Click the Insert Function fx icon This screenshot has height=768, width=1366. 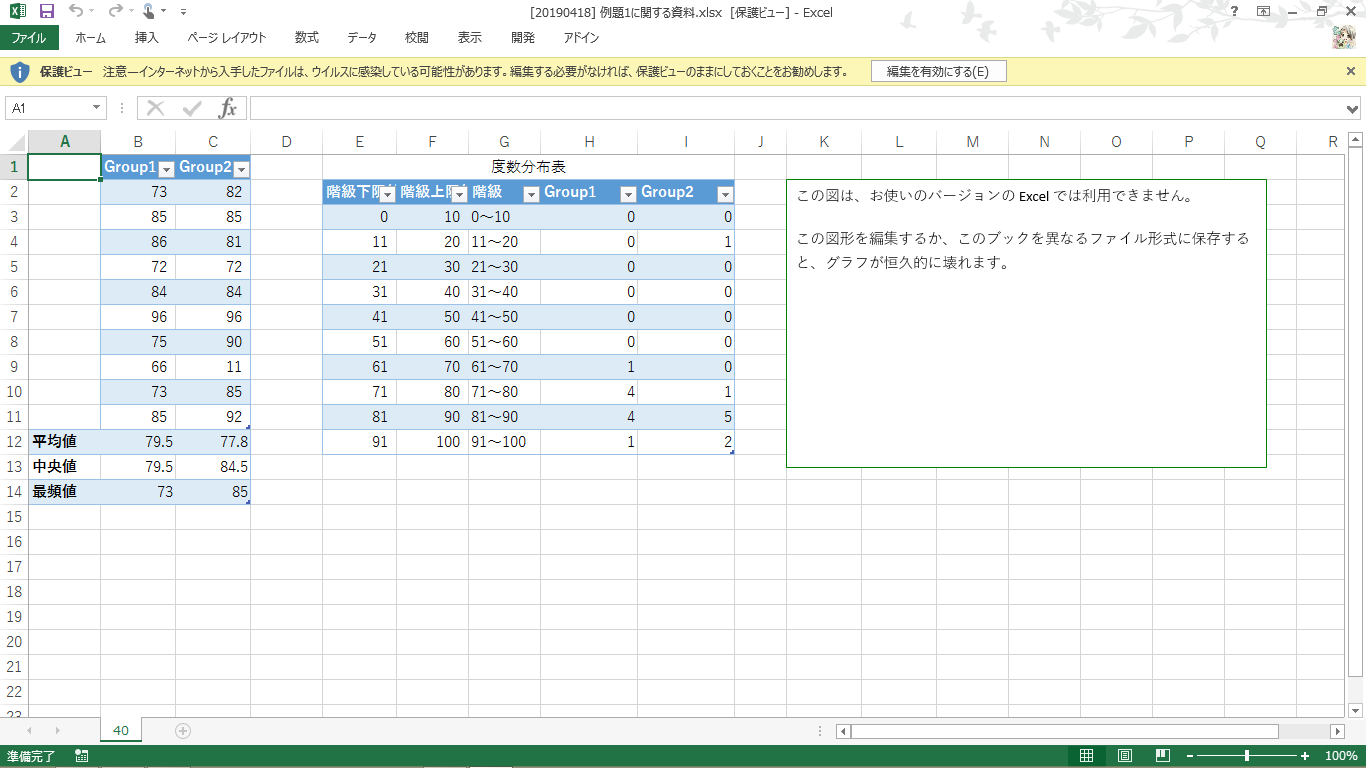click(x=228, y=108)
